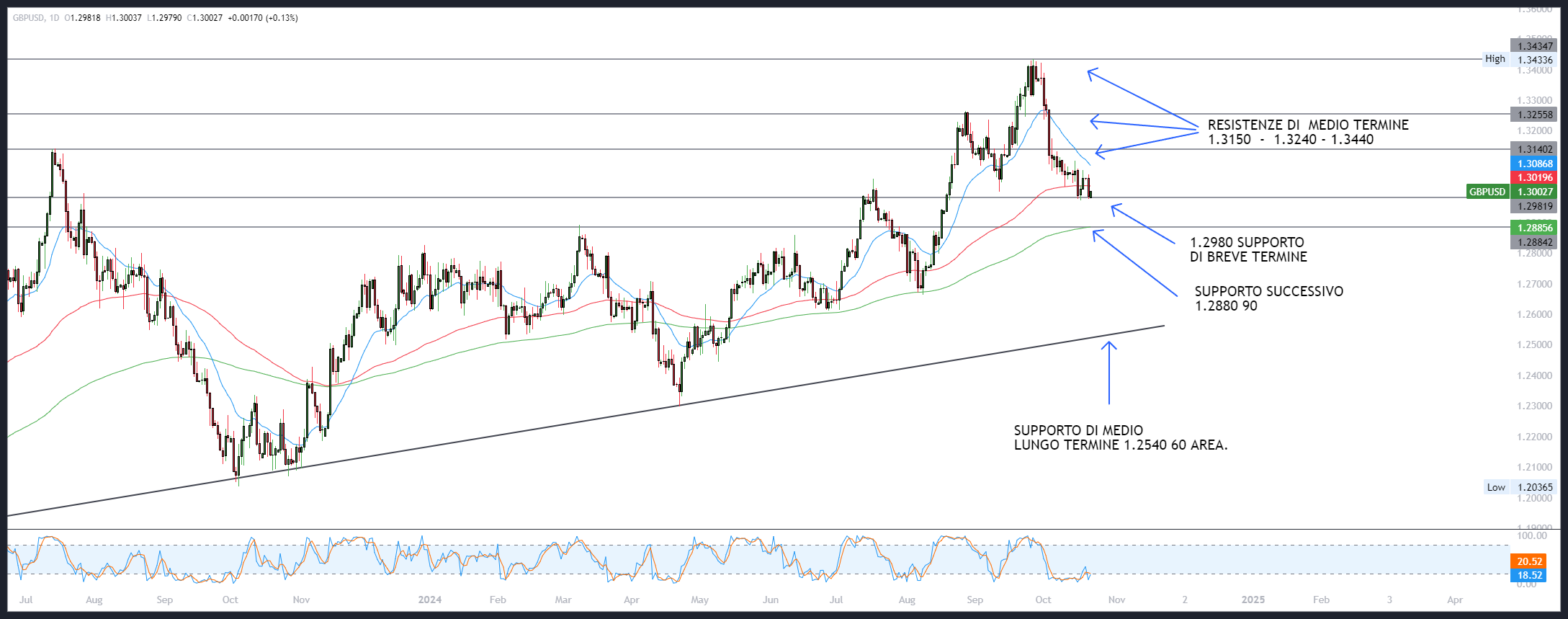This screenshot has height=619, width=1568.
Task: Click the Low label next to 1.20365
Action: pos(1496,487)
